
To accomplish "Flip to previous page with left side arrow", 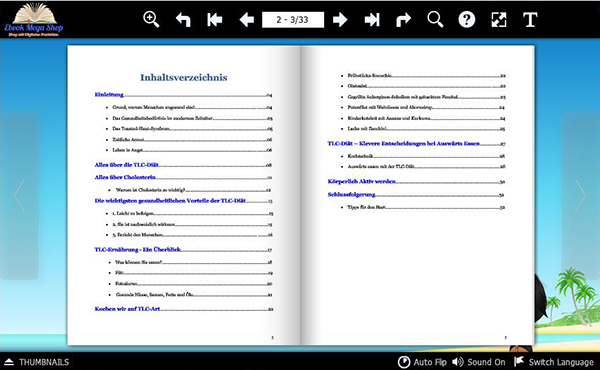I will point(19,196).
